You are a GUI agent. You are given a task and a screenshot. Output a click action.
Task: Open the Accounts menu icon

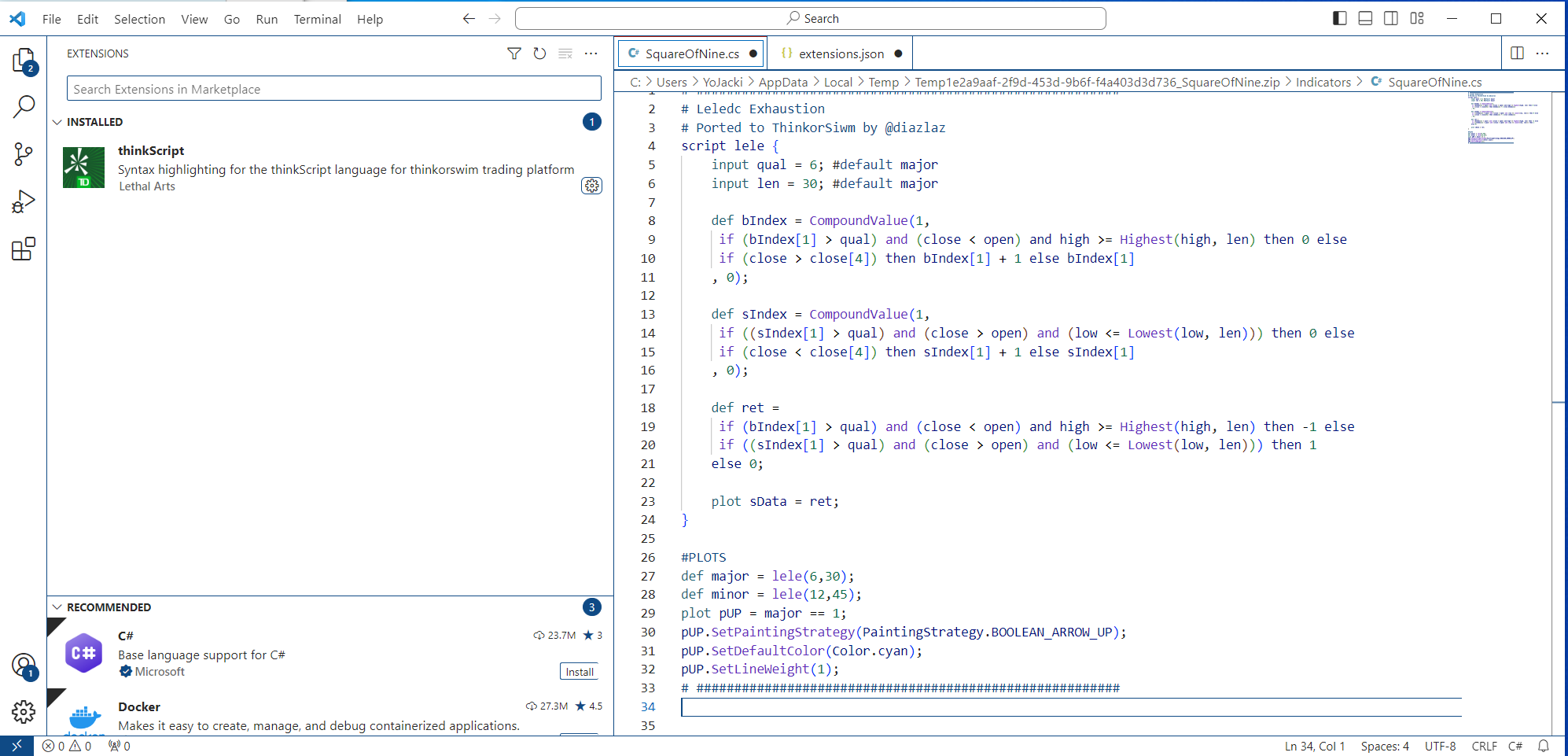(x=24, y=666)
